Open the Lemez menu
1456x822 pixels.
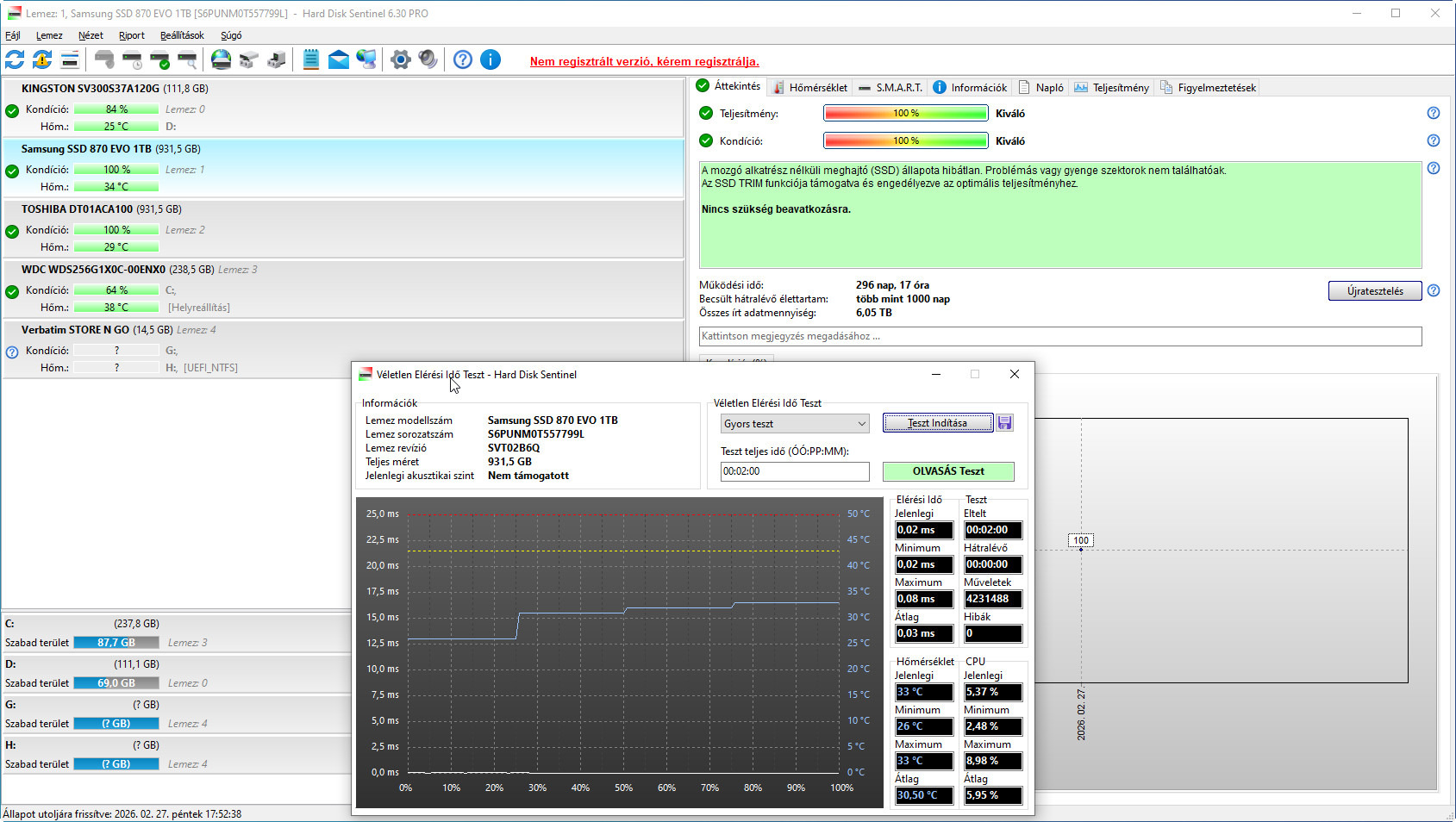coord(49,35)
